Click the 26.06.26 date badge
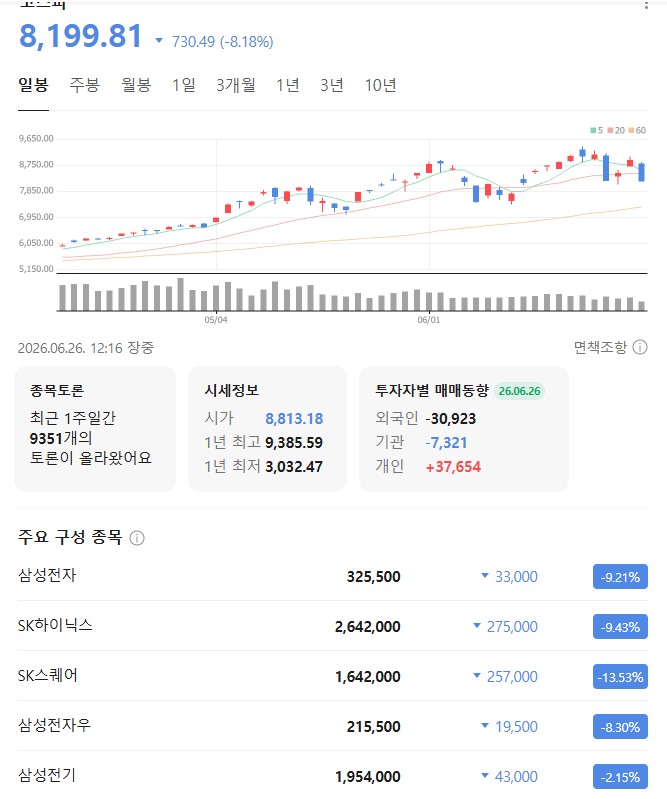Image resolution: width=667 pixels, height=799 pixels. pyautogui.click(x=519, y=391)
